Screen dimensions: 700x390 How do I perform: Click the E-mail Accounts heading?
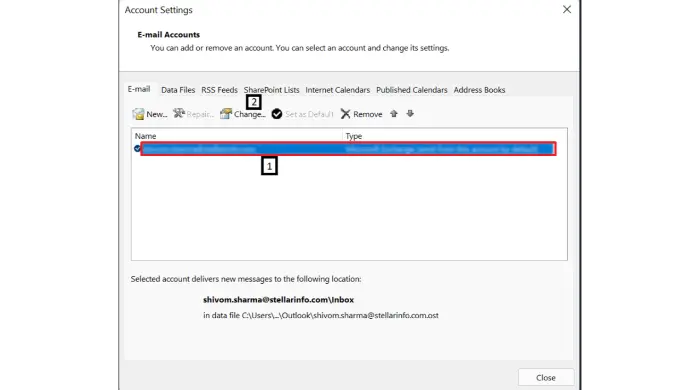pos(168,34)
